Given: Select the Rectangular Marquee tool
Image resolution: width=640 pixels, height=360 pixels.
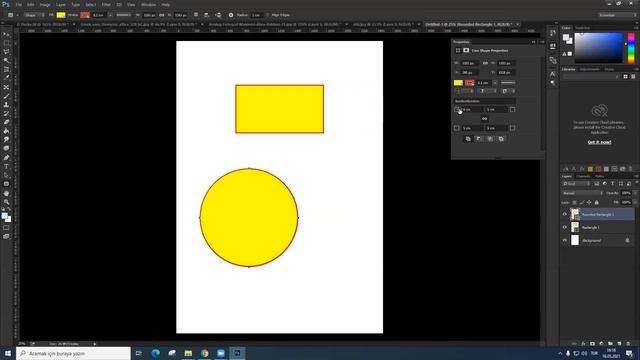Looking at the screenshot, I should click(6, 43).
